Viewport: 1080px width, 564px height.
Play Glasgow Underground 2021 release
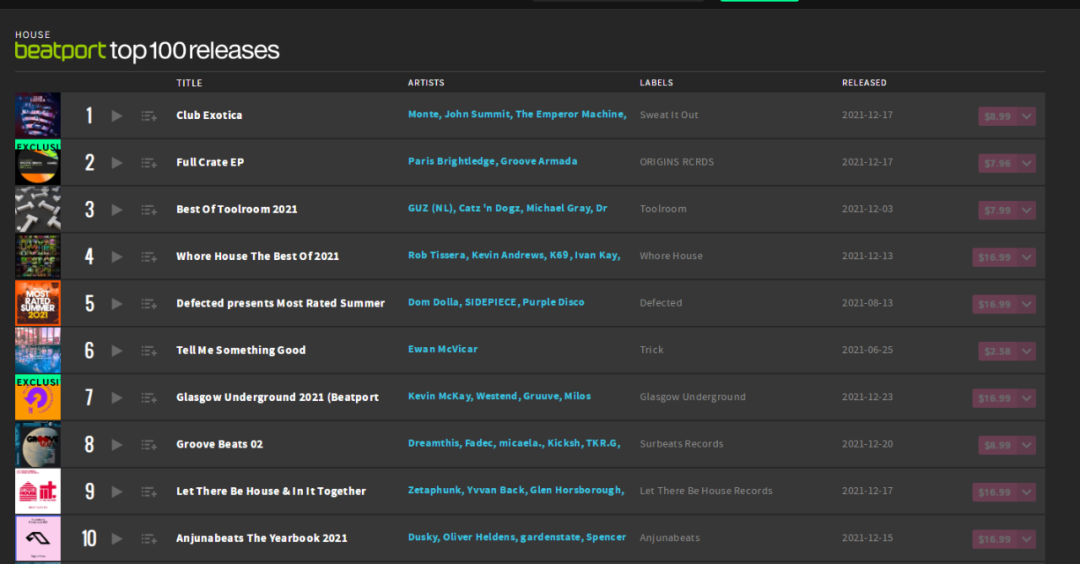(117, 397)
